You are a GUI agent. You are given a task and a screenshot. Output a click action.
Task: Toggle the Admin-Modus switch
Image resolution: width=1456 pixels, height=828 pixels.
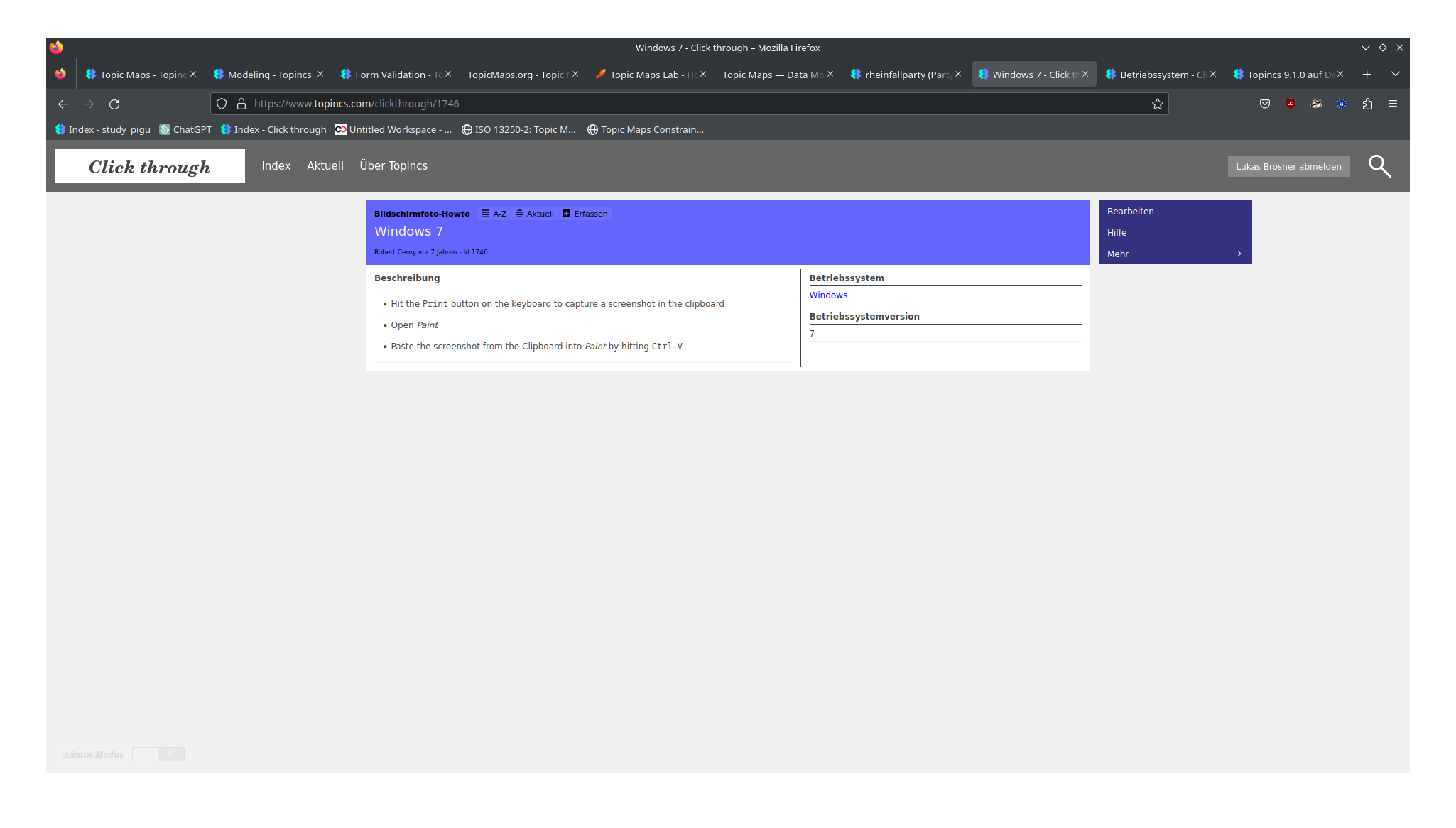158,754
